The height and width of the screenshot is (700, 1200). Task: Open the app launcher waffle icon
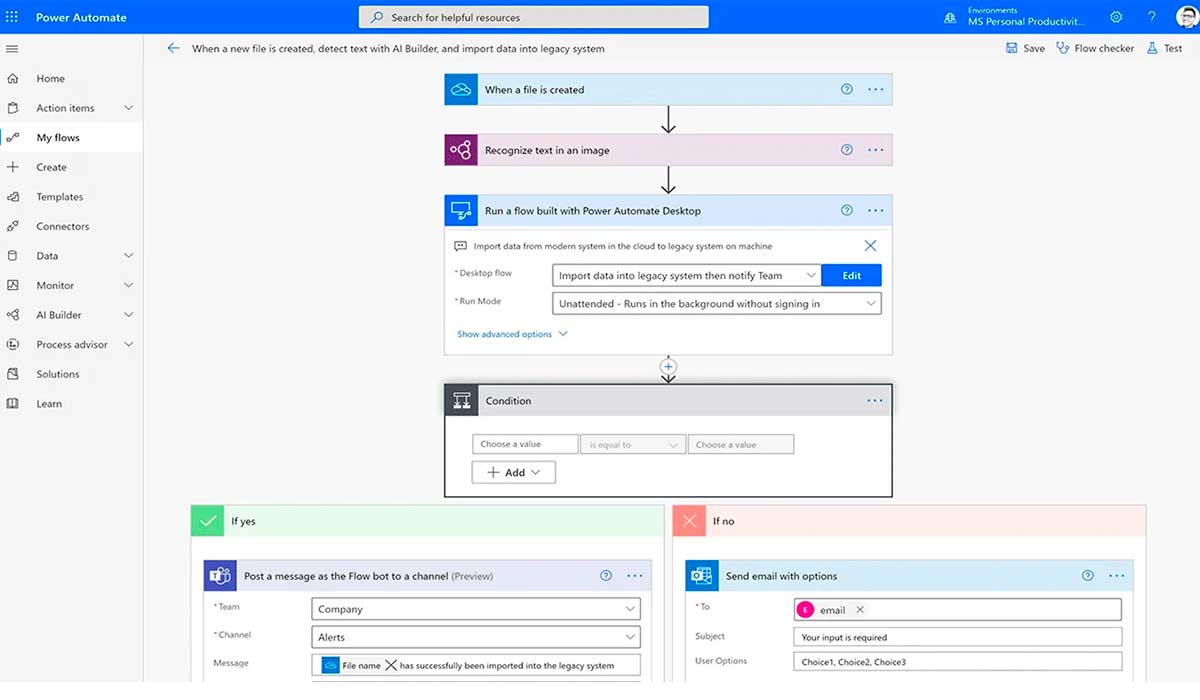[12, 17]
